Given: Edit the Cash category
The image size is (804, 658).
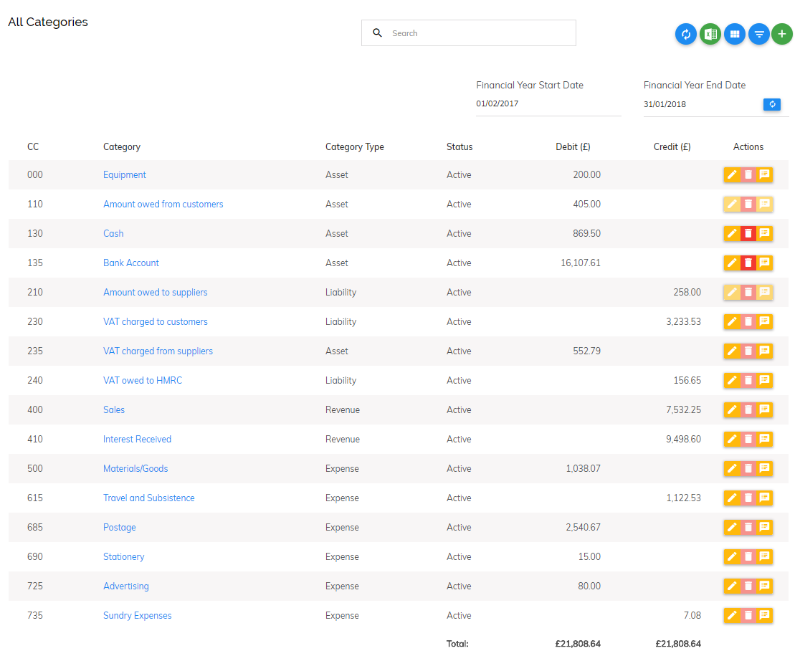Looking at the screenshot, I should (732, 234).
